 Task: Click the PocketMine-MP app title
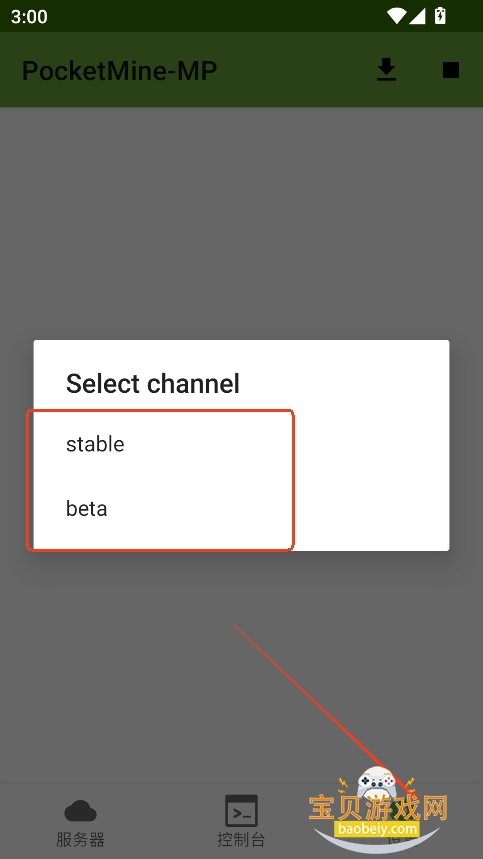119,71
